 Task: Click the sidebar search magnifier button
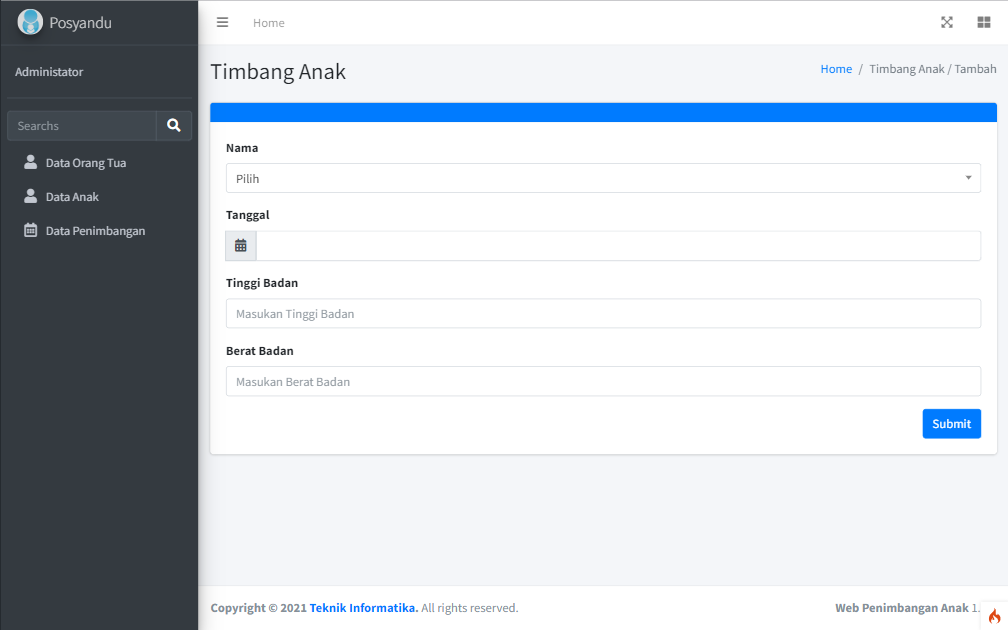[x=174, y=126]
